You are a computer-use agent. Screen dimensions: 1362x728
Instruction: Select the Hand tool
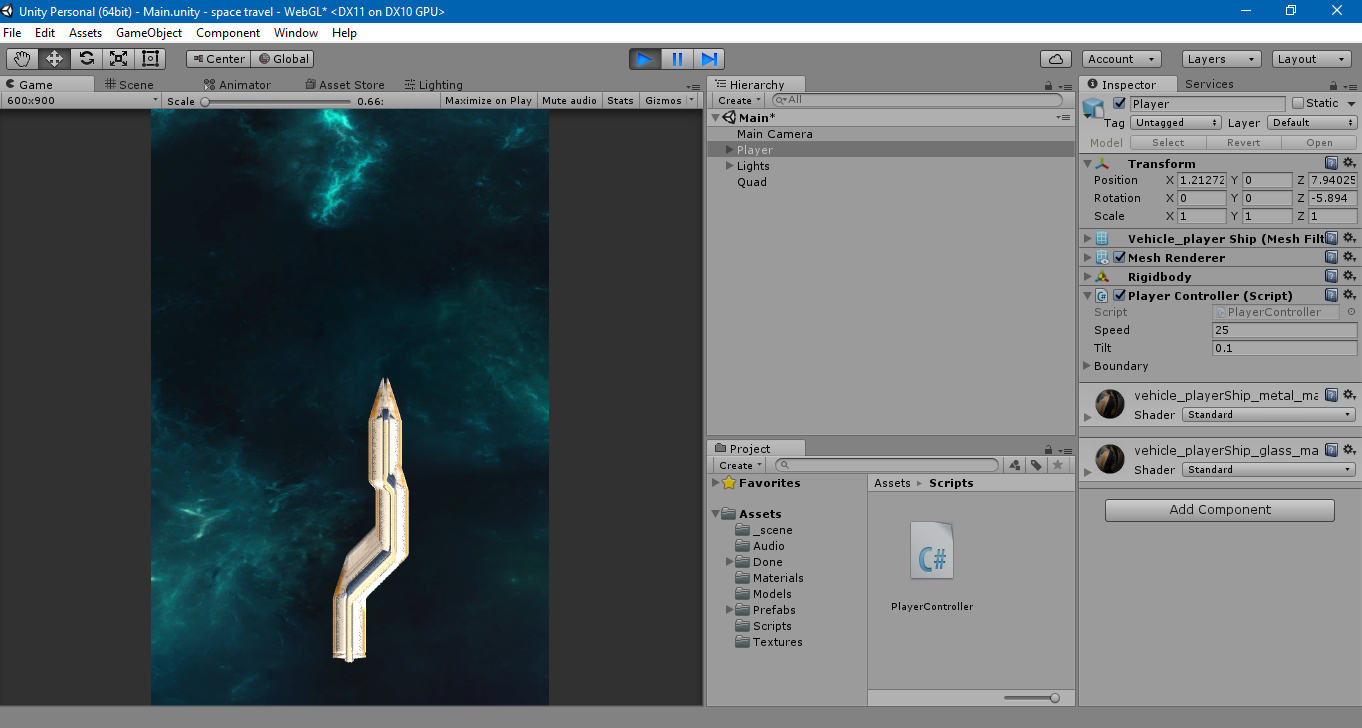click(x=22, y=59)
